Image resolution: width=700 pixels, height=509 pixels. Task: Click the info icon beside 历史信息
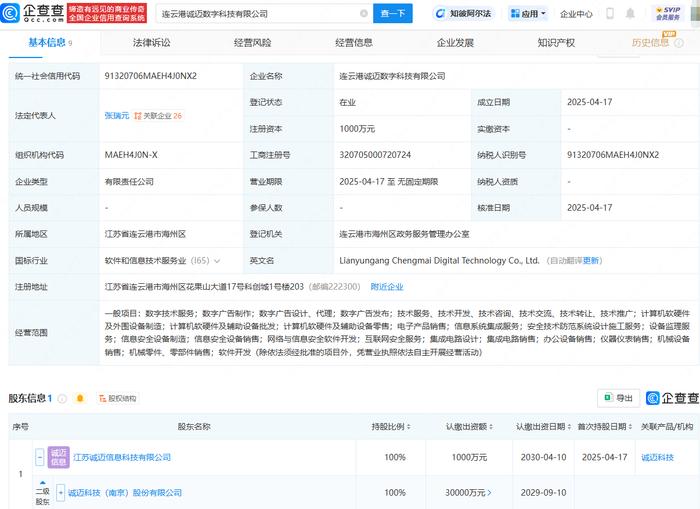point(679,43)
